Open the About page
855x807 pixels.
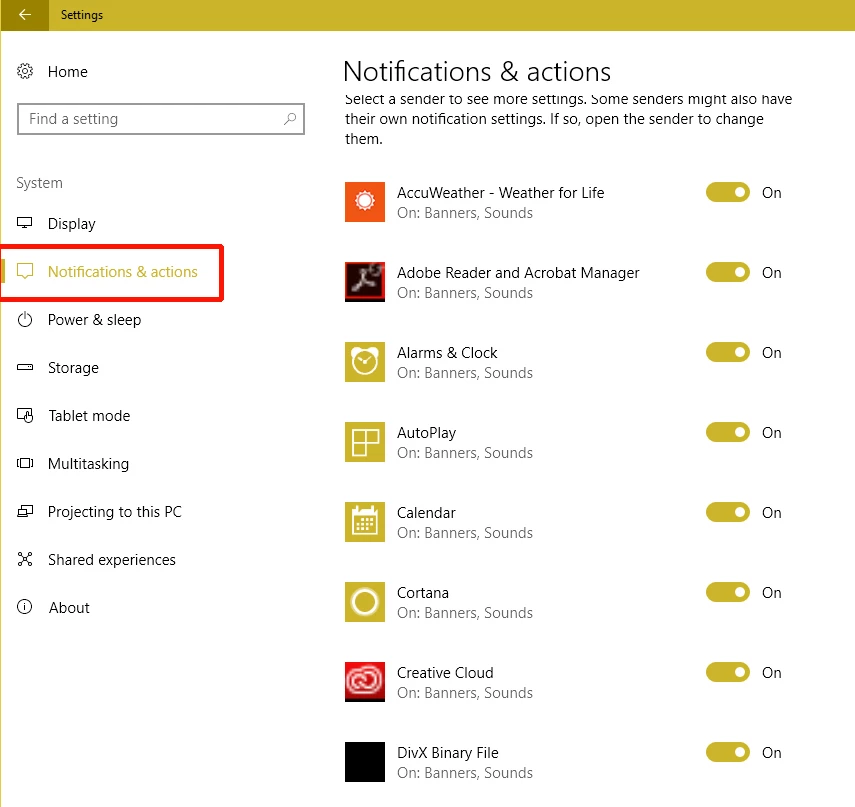tap(69, 607)
